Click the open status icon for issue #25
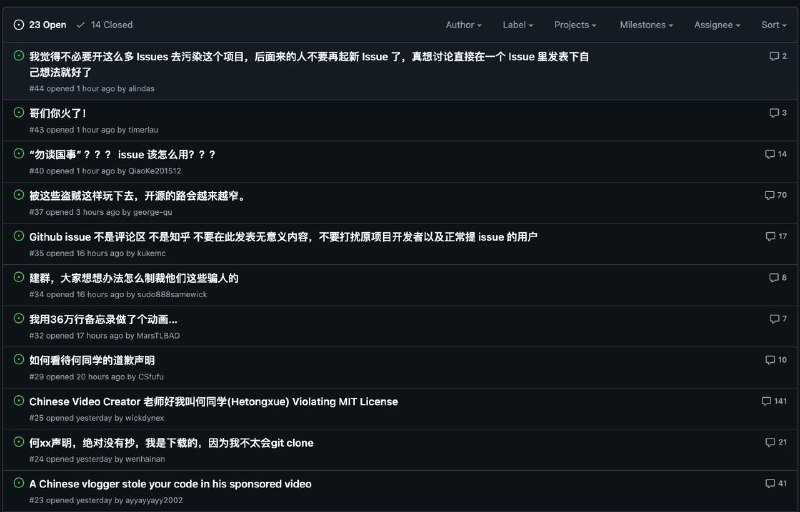 (18, 400)
